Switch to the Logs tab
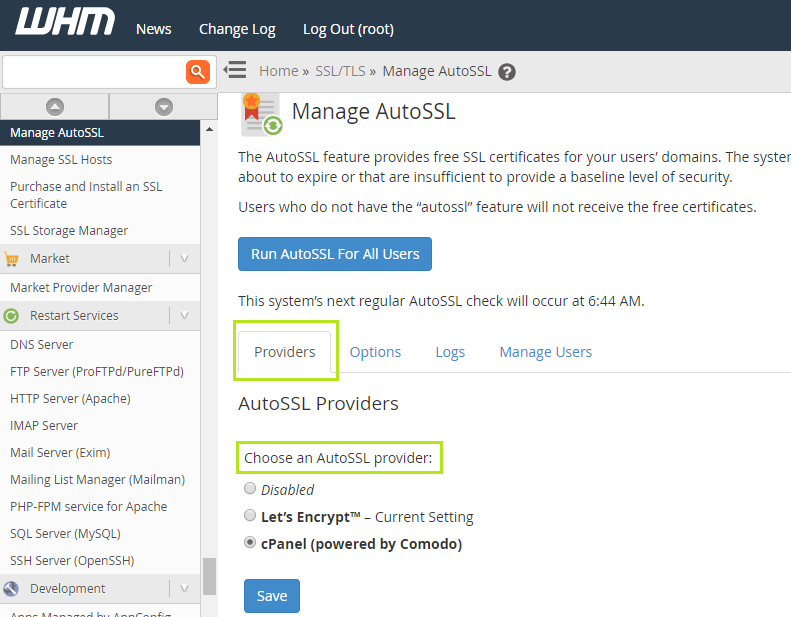The image size is (791, 617). [x=450, y=352]
